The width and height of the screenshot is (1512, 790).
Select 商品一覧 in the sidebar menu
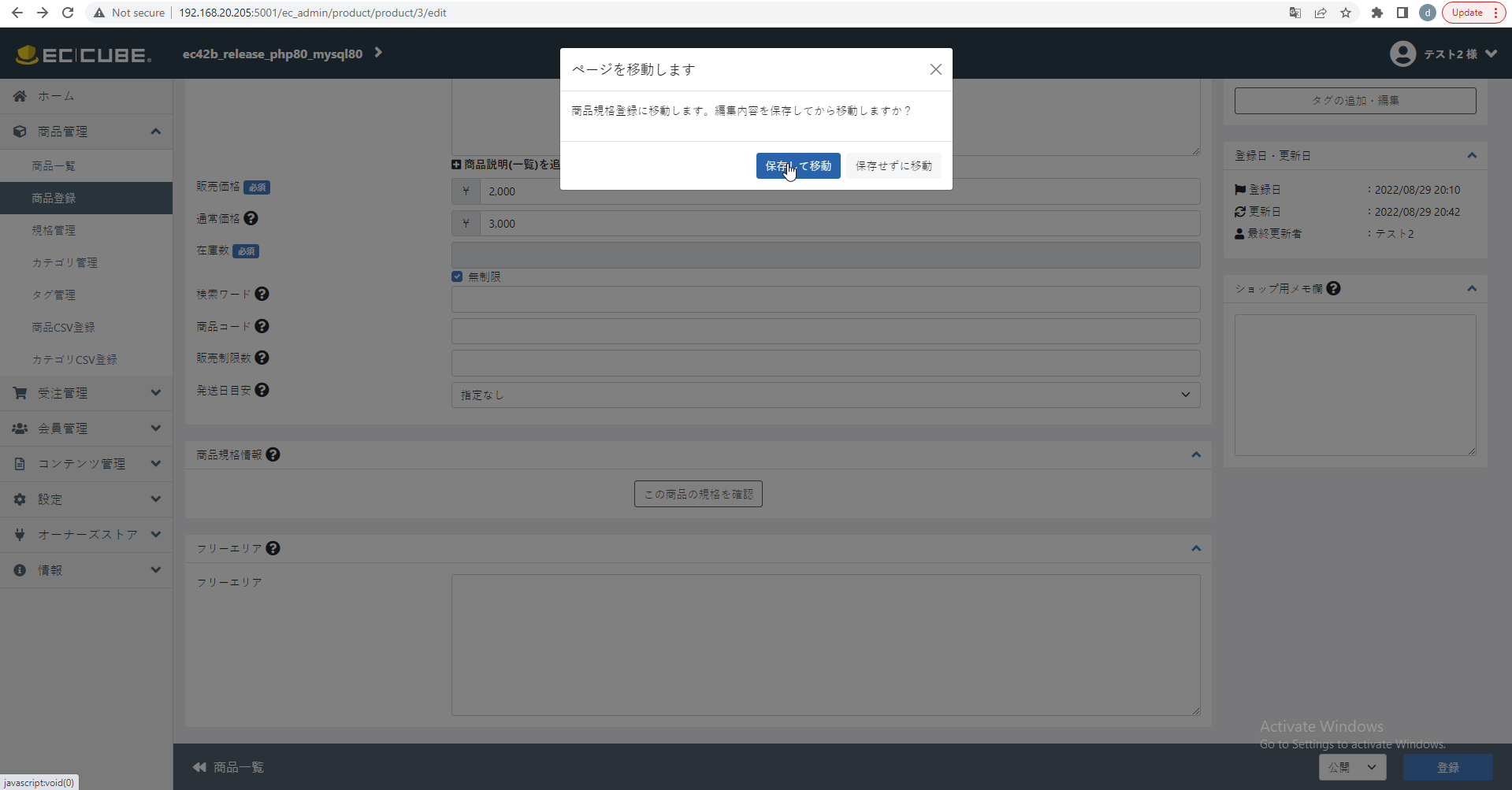(x=54, y=165)
